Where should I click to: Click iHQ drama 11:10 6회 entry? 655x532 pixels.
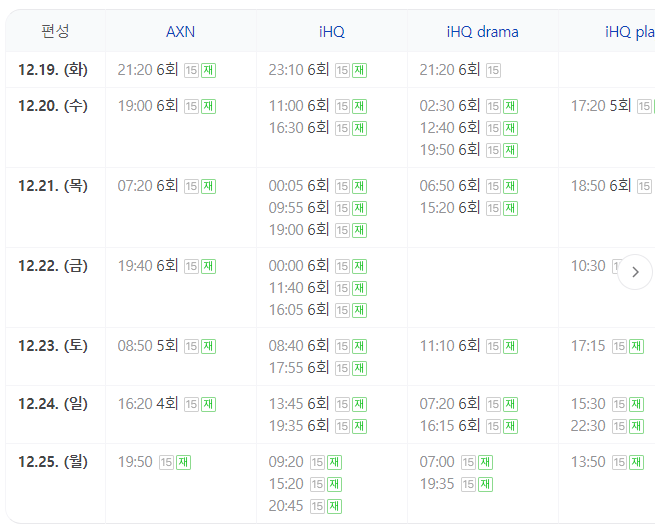tap(469, 346)
